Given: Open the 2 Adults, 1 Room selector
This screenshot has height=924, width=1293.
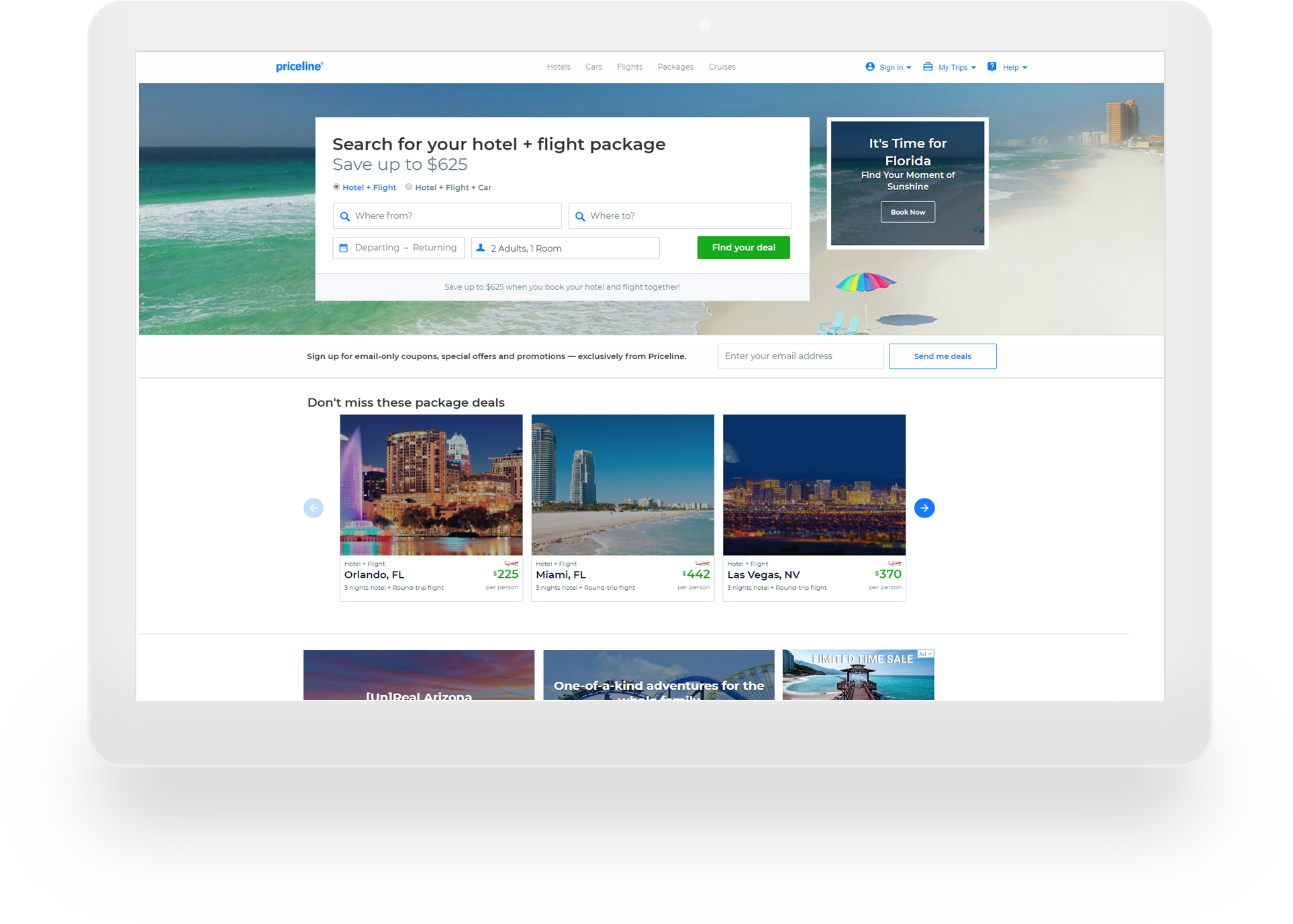Looking at the screenshot, I should pyautogui.click(x=565, y=248).
